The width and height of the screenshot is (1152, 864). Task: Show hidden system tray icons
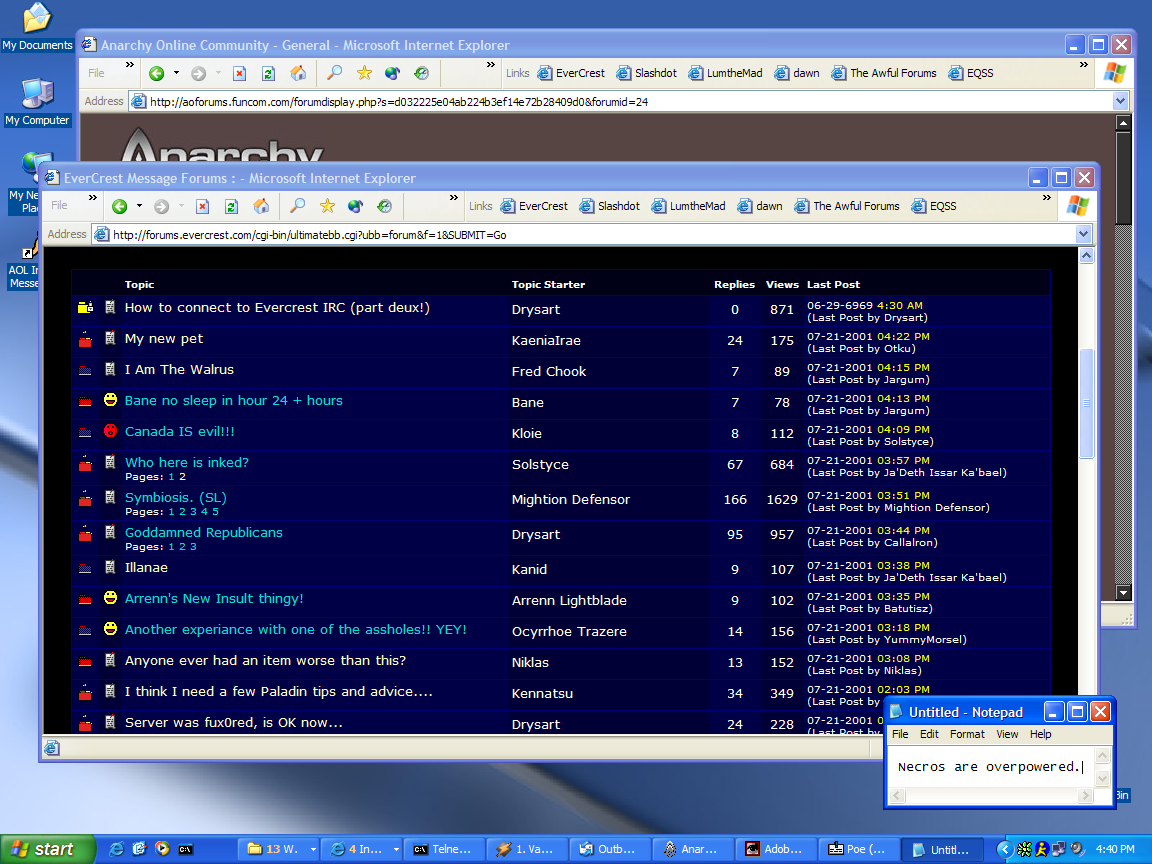coord(1004,849)
